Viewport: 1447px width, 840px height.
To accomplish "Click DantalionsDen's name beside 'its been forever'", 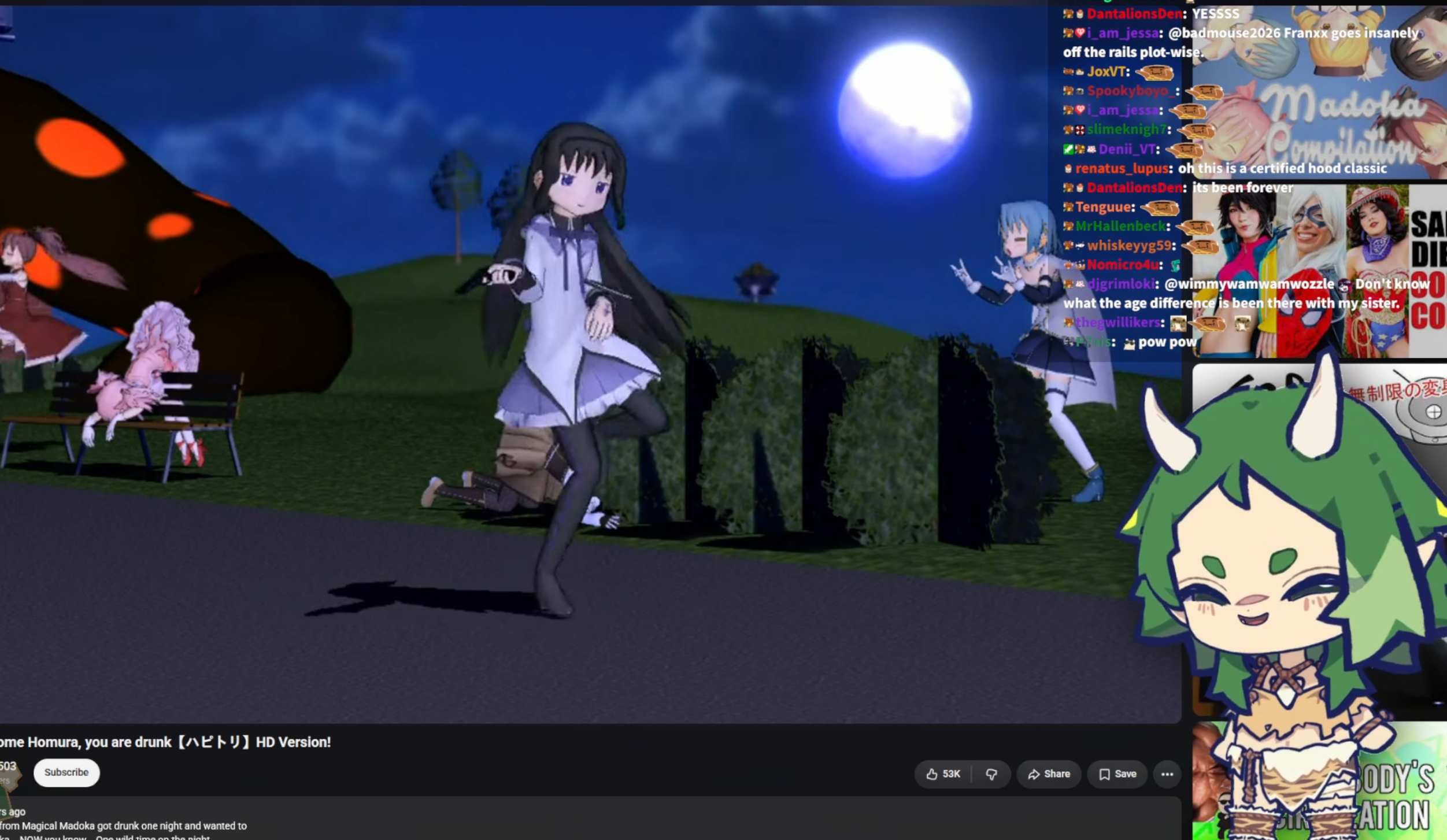I will click(1134, 188).
